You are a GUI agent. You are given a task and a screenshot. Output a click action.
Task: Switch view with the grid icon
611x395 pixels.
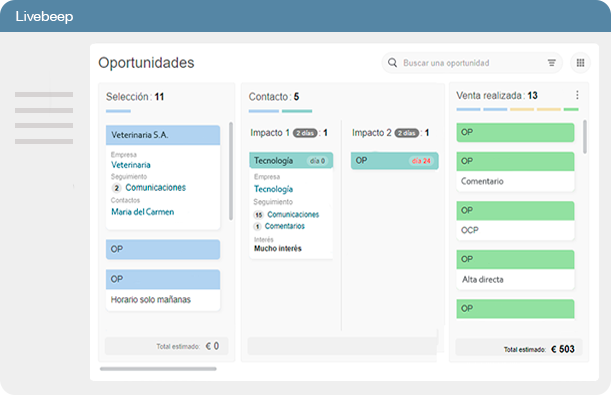580,63
